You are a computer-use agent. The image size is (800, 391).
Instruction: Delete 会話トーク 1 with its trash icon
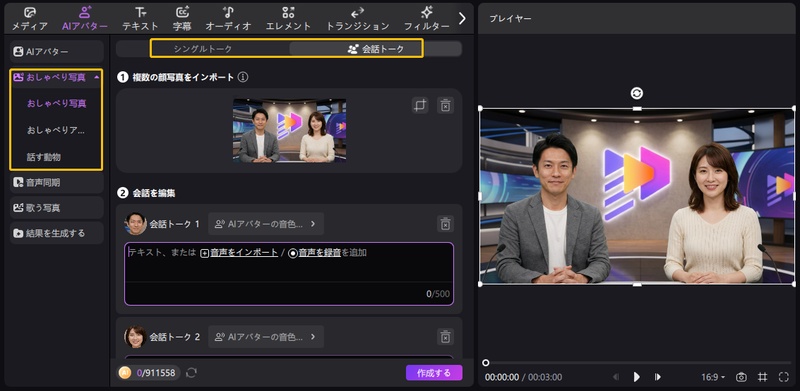click(x=445, y=224)
